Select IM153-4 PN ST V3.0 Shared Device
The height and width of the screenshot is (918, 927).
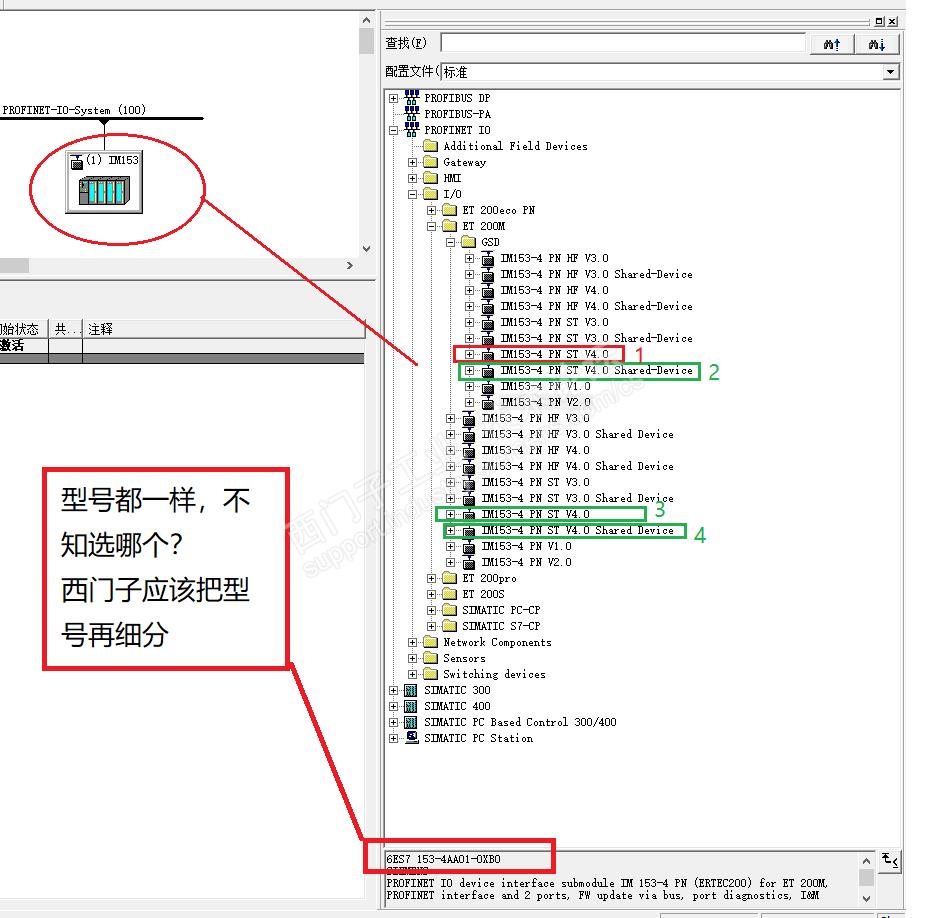point(578,498)
